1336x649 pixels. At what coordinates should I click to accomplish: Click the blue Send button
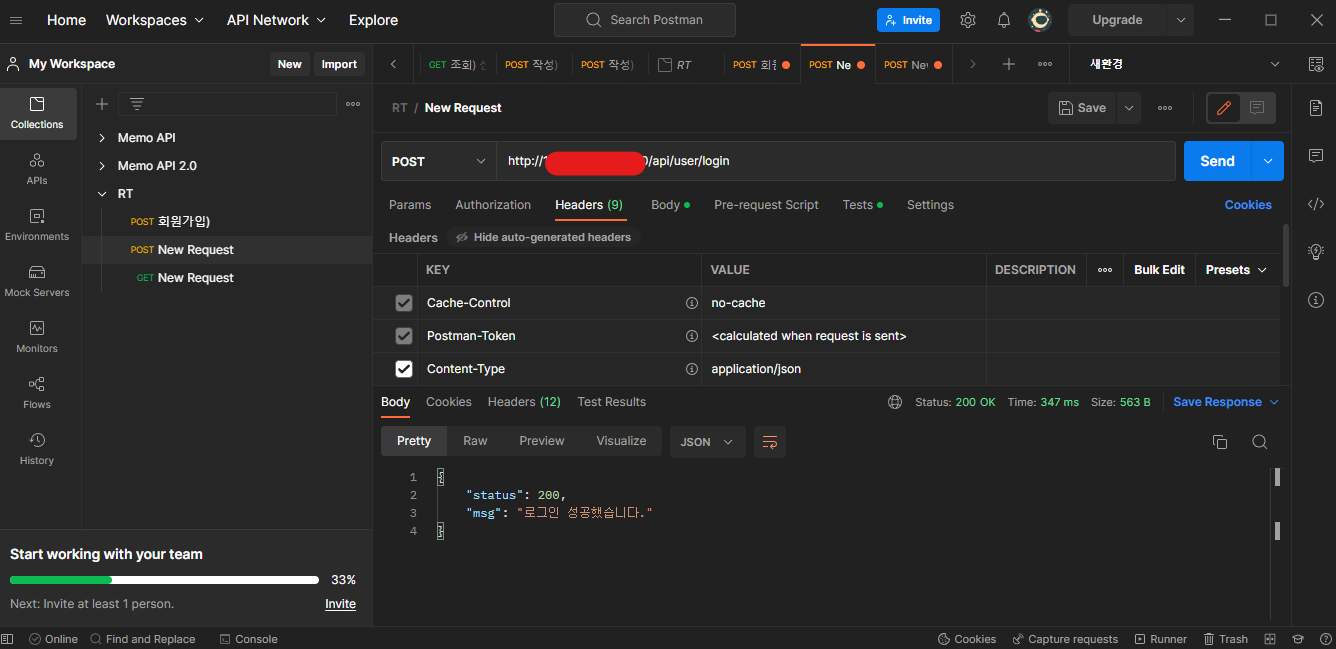point(1217,161)
